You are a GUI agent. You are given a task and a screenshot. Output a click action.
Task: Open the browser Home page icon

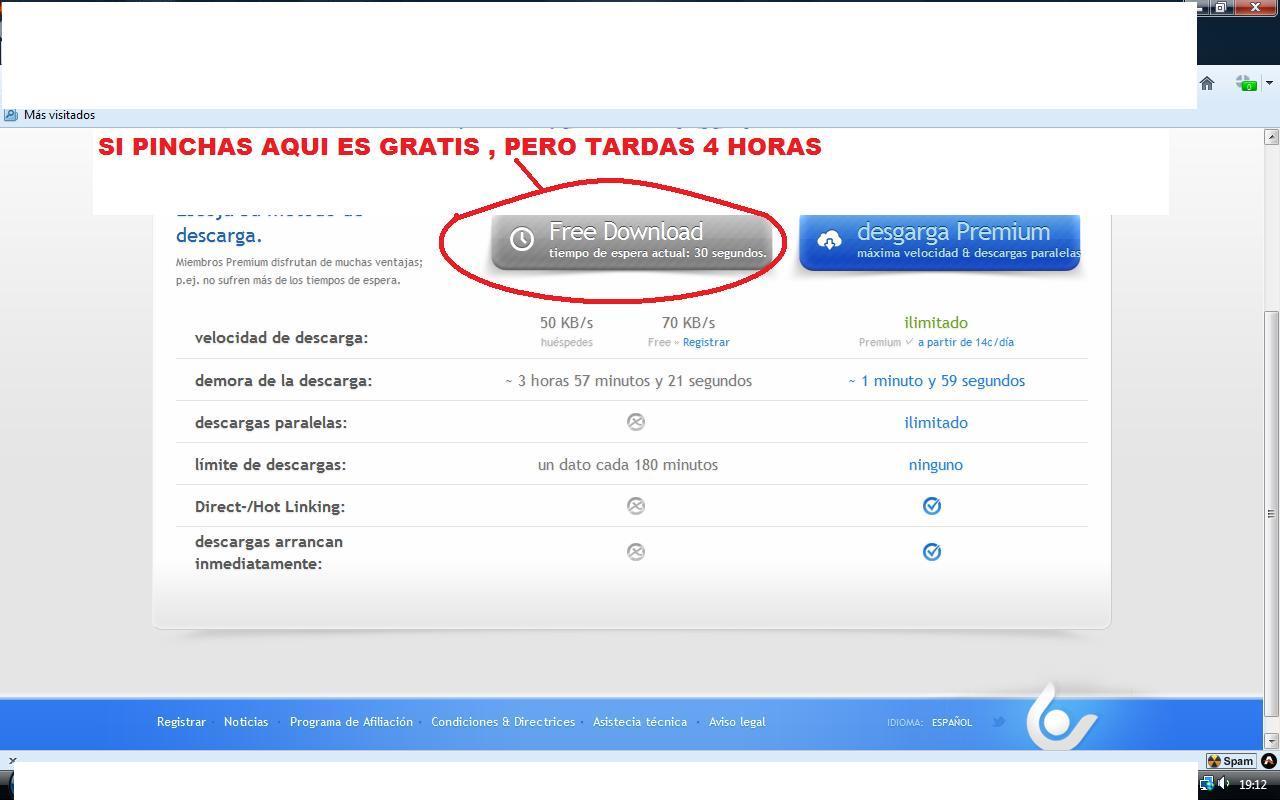click(x=1207, y=83)
